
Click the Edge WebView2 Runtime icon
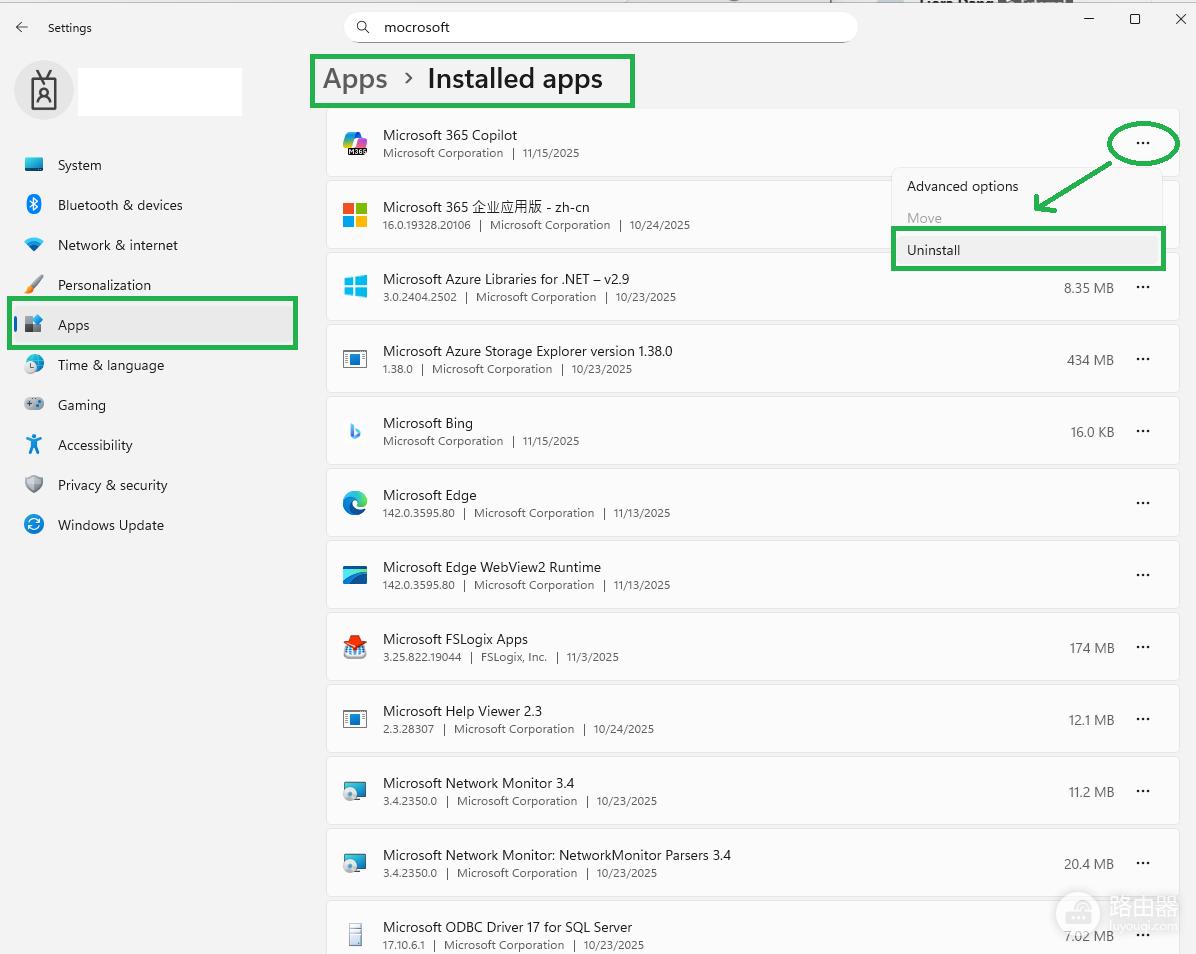(355, 575)
